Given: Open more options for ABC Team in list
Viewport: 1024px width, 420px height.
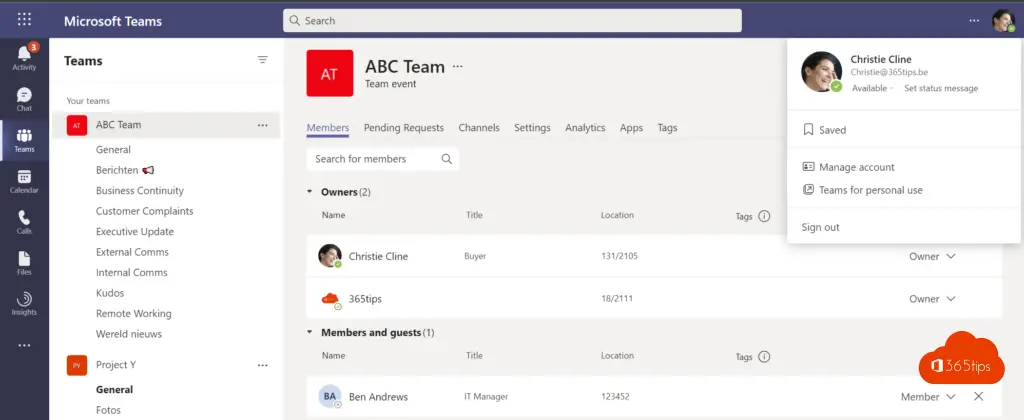Looking at the screenshot, I should click(262, 125).
